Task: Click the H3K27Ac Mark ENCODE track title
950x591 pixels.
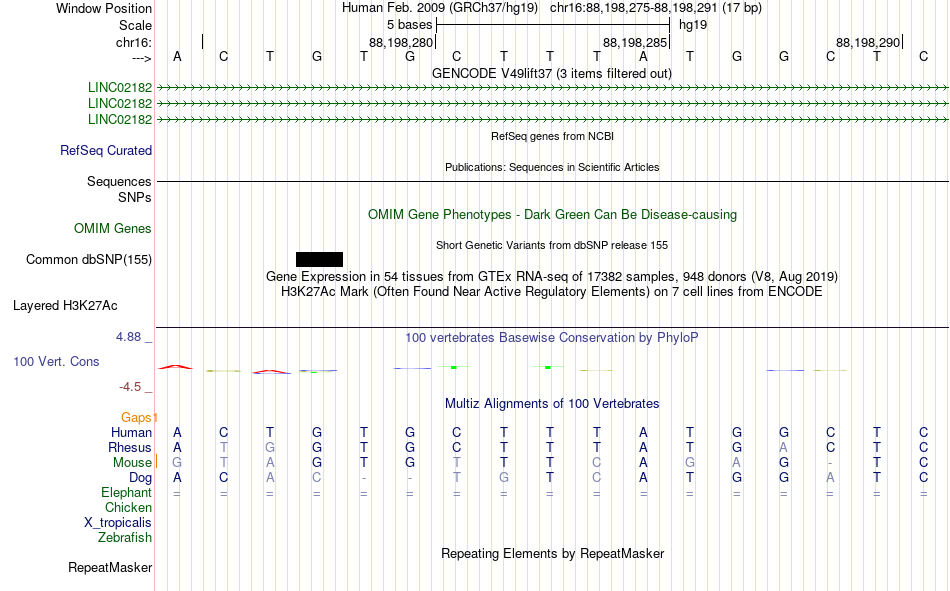Action: [552, 292]
